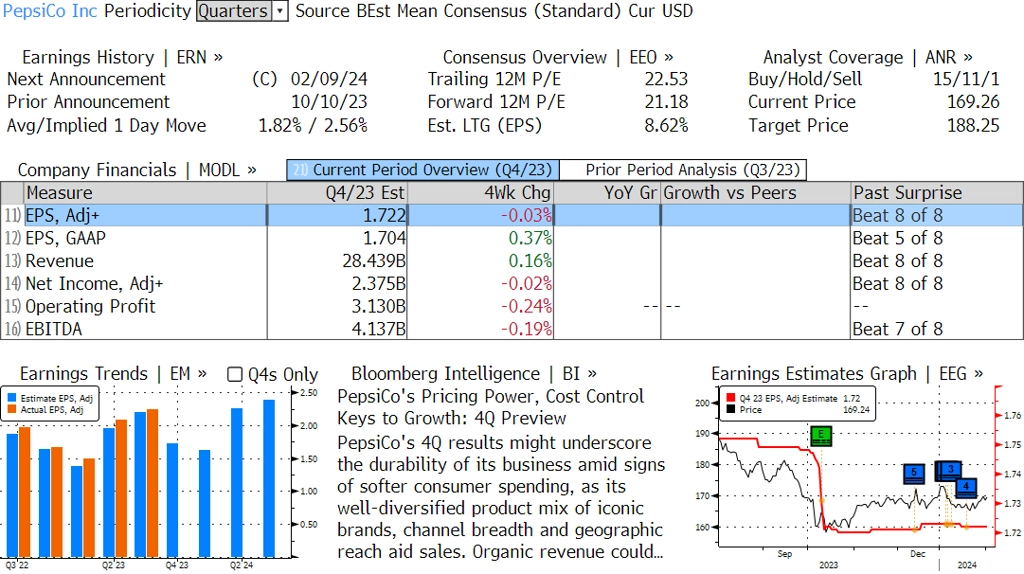Click Beat 5 of 8 past surprise

coord(898,238)
